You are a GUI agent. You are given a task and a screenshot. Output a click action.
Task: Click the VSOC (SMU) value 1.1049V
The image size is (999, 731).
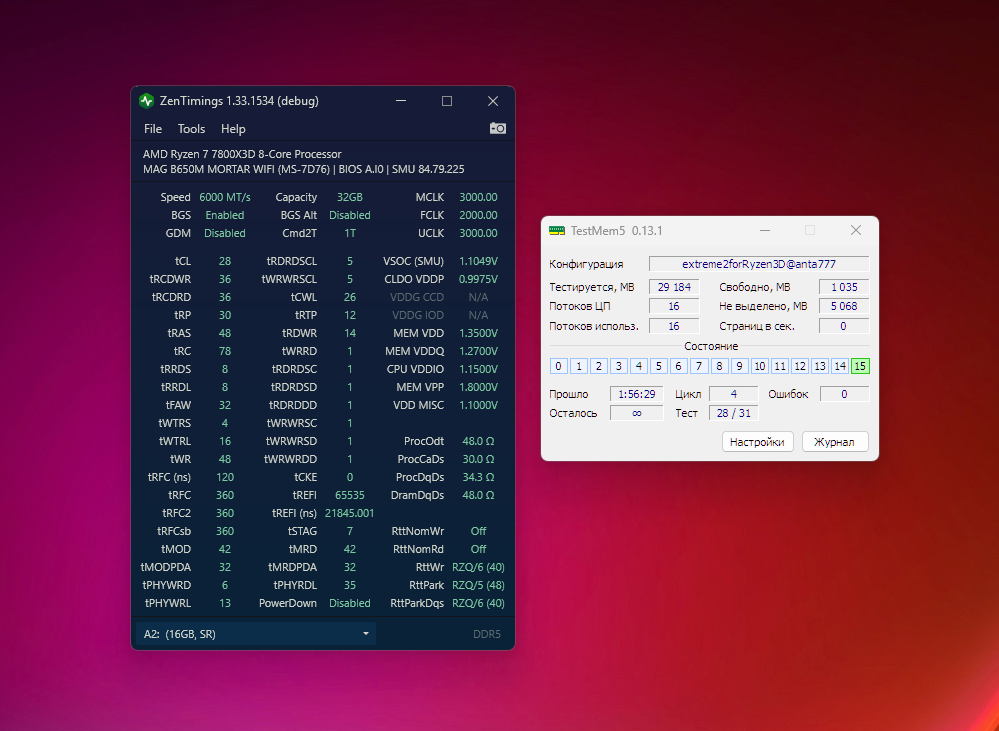coord(478,261)
